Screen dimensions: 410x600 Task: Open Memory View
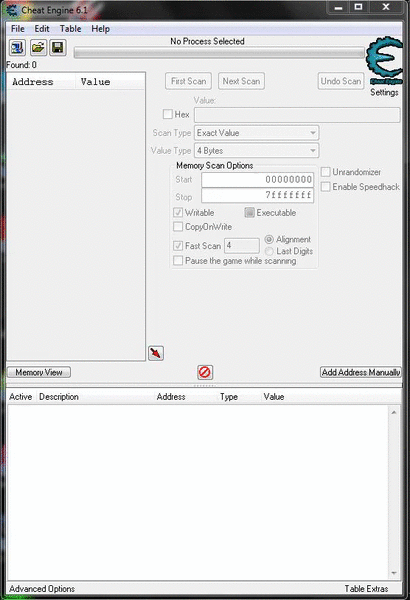point(39,372)
